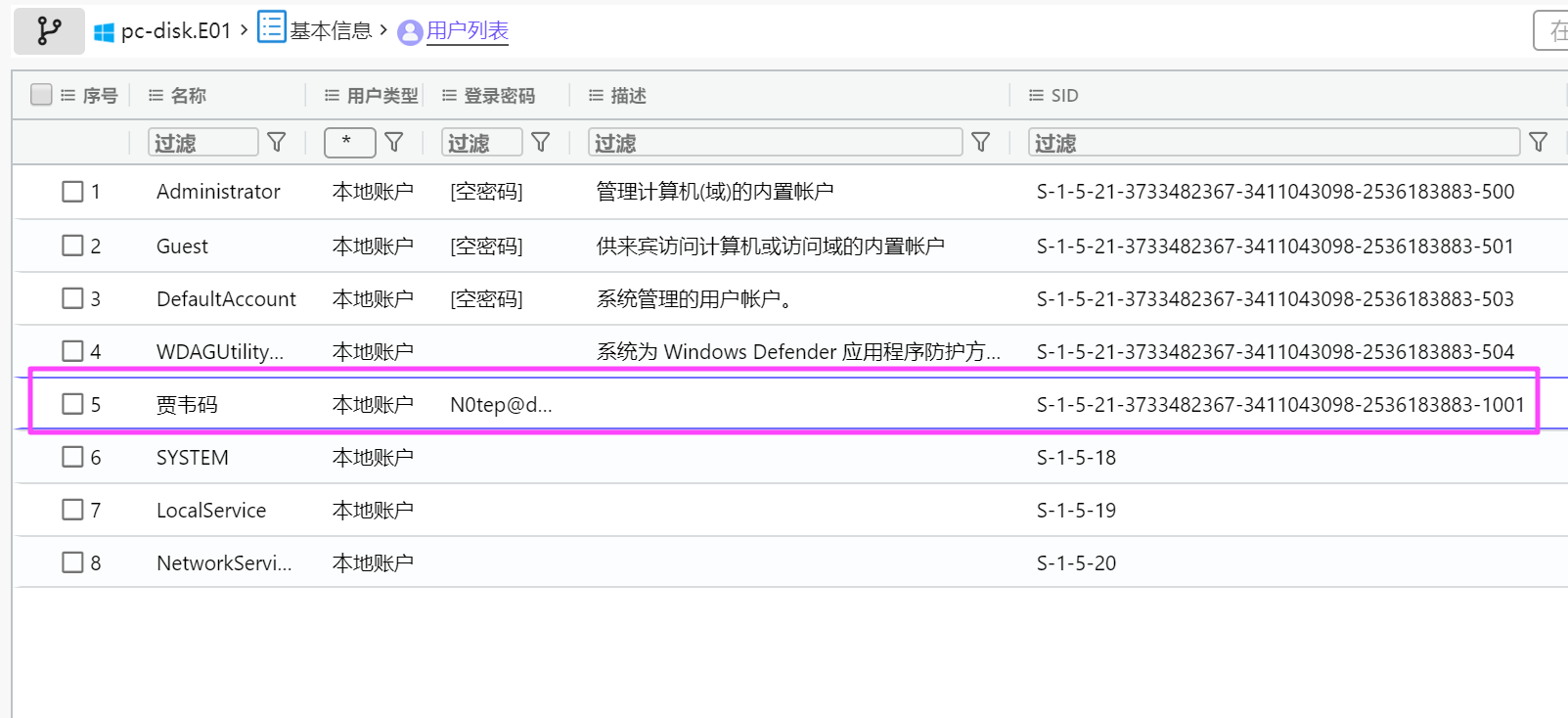The width and height of the screenshot is (1568, 718).
Task: Check the box for row 3 DefaultAccount
Action: 72,298
